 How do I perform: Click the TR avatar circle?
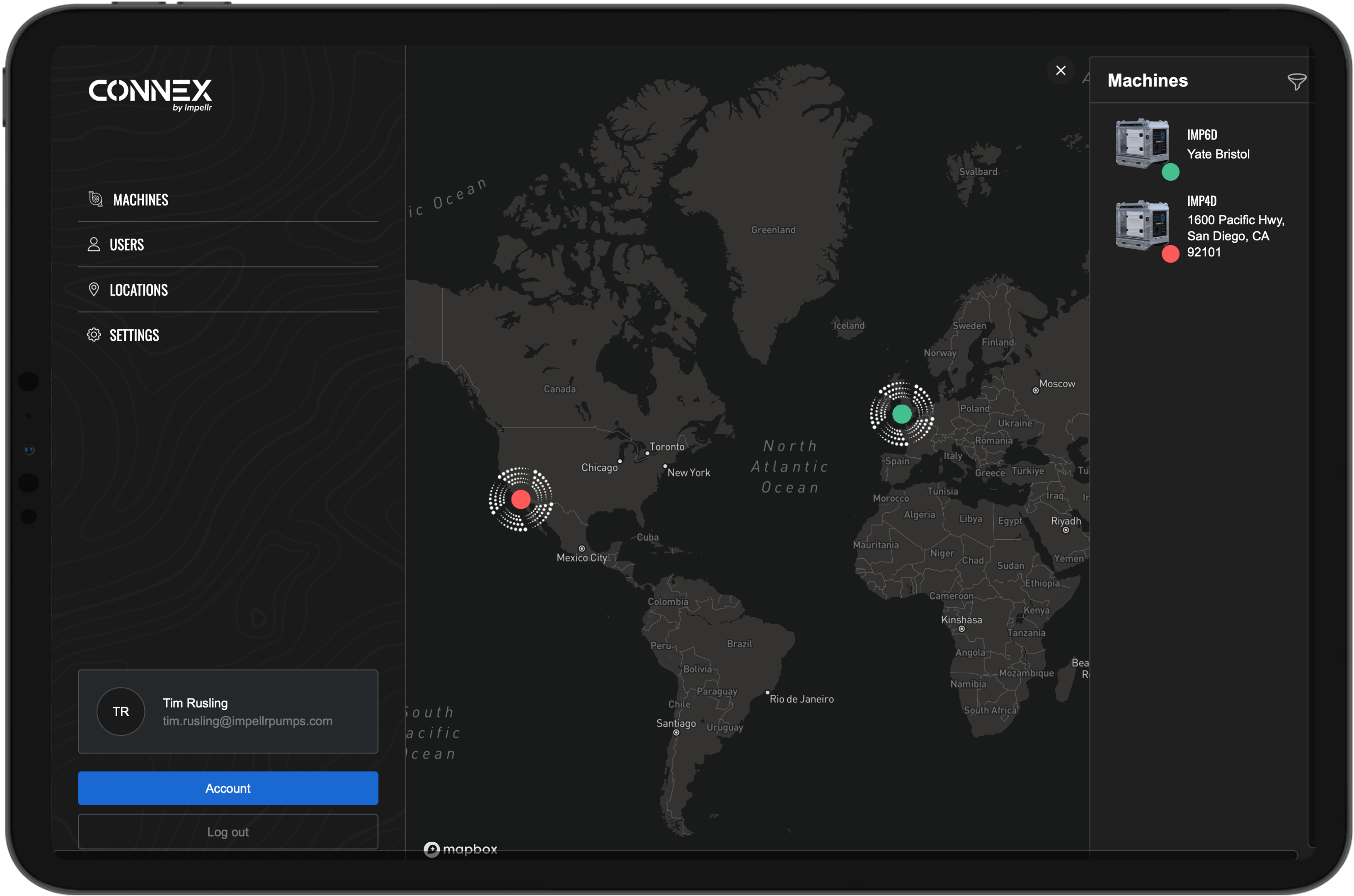click(x=121, y=711)
